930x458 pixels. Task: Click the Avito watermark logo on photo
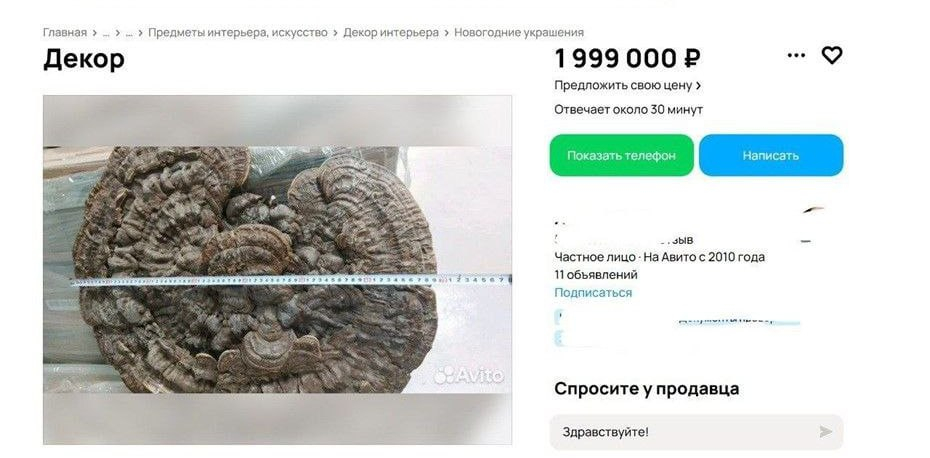(x=469, y=375)
